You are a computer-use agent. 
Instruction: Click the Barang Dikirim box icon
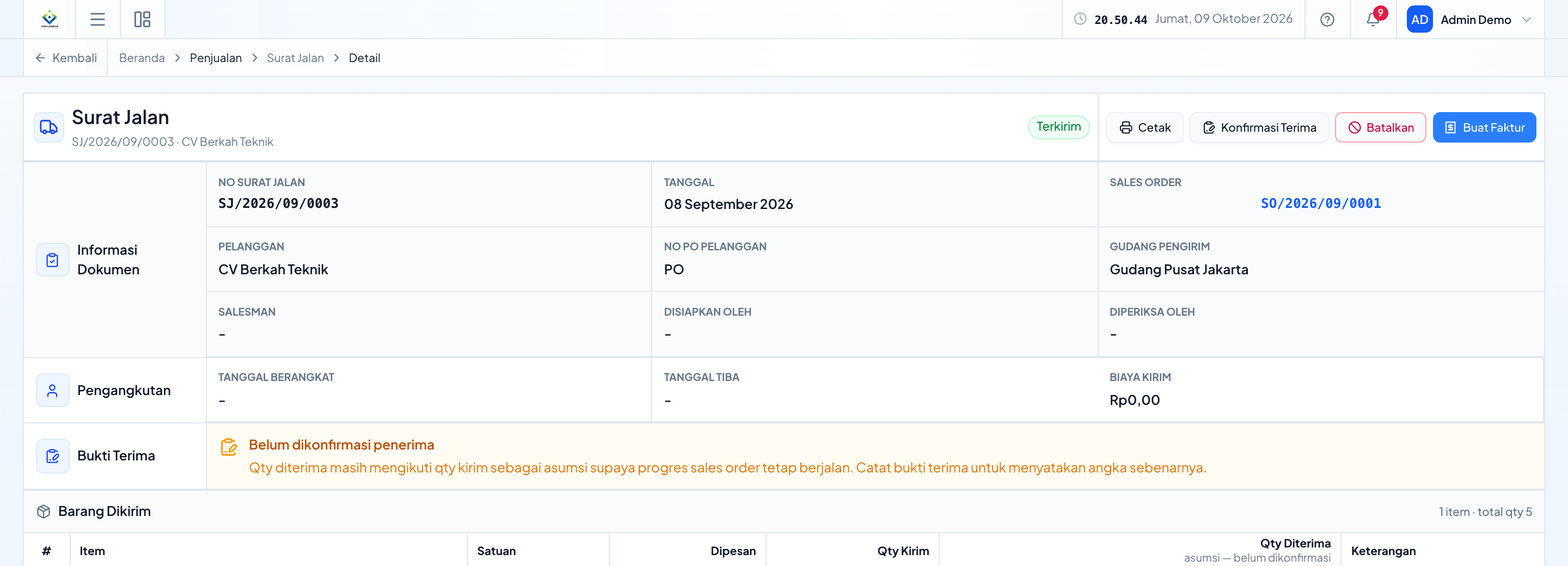pos(43,511)
